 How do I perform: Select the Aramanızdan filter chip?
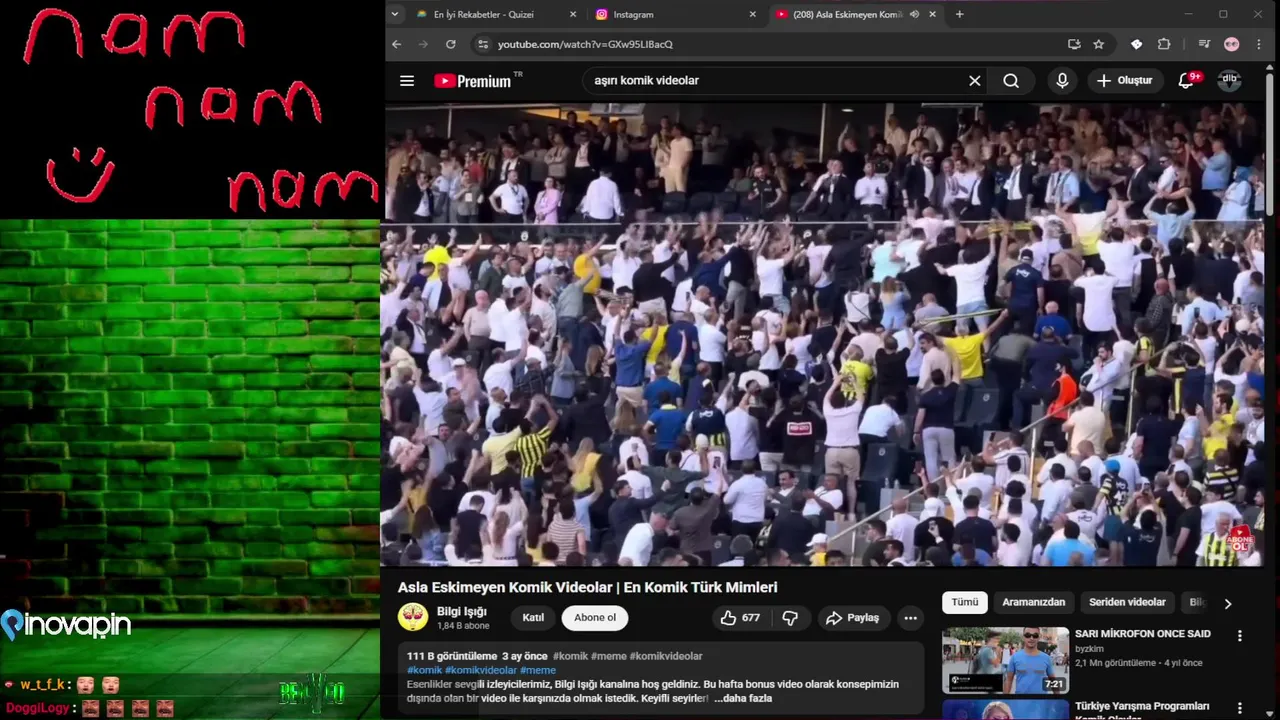pos(1034,602)
